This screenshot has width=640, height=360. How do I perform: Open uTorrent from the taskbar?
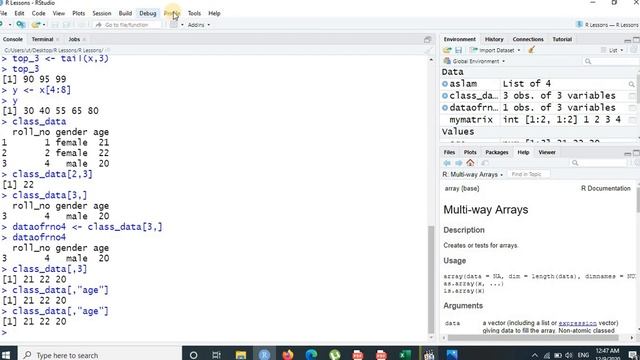pos(335,354)
